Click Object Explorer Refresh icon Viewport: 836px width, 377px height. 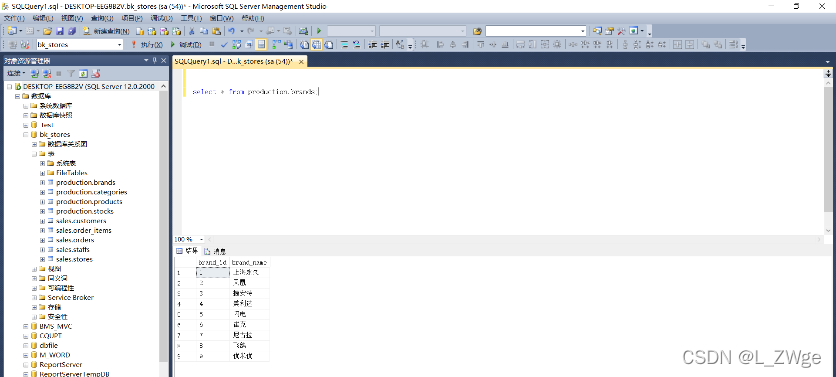84,73
